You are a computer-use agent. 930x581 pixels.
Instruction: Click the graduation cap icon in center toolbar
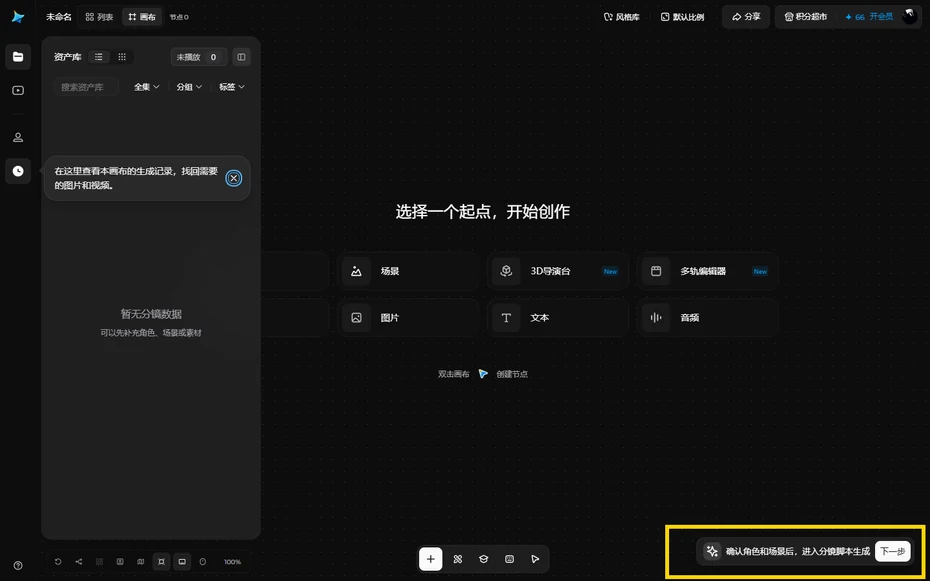pyautogui.click(x=483, y=559)
